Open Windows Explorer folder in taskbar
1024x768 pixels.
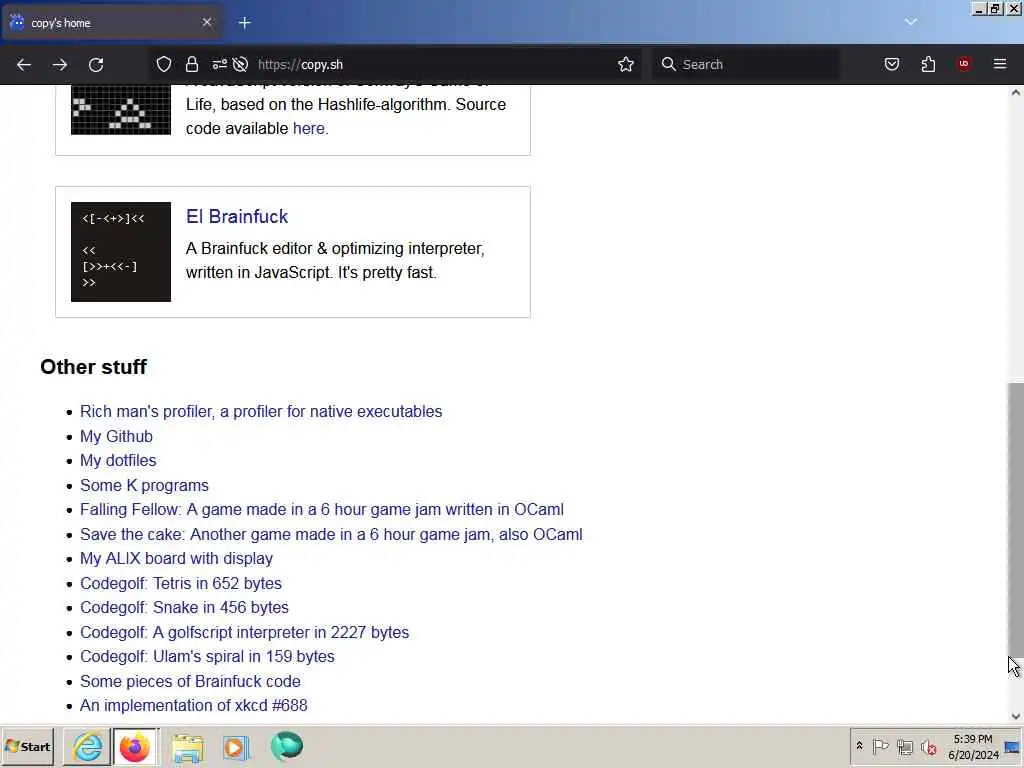click(x=187, y=747)
